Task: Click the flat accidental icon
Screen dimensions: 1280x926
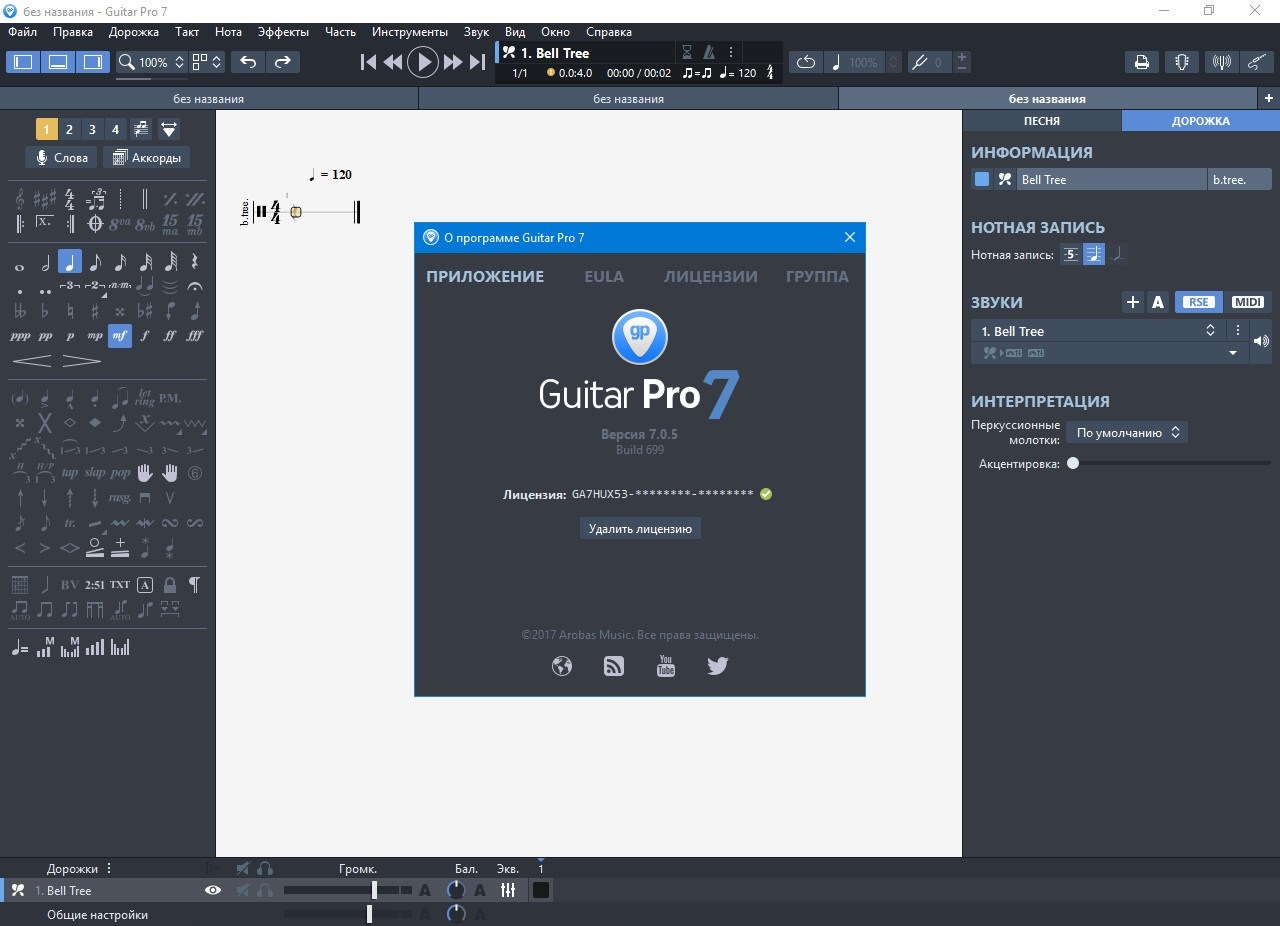Action: point(45,311)
